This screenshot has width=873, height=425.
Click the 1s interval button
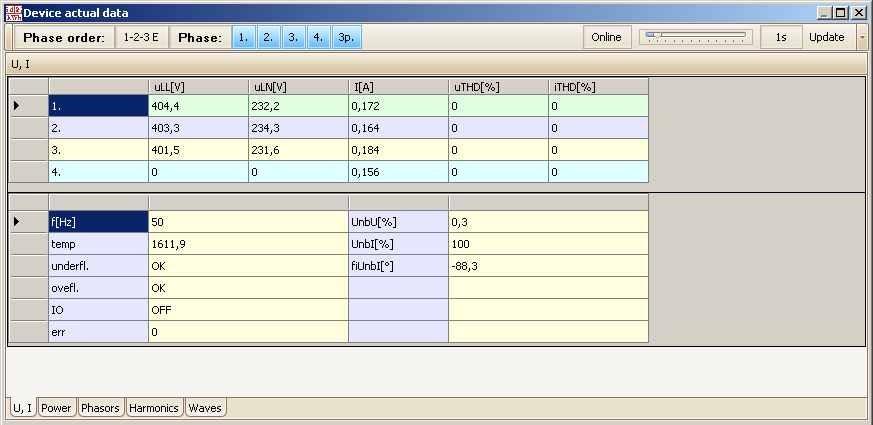(781, 37)
